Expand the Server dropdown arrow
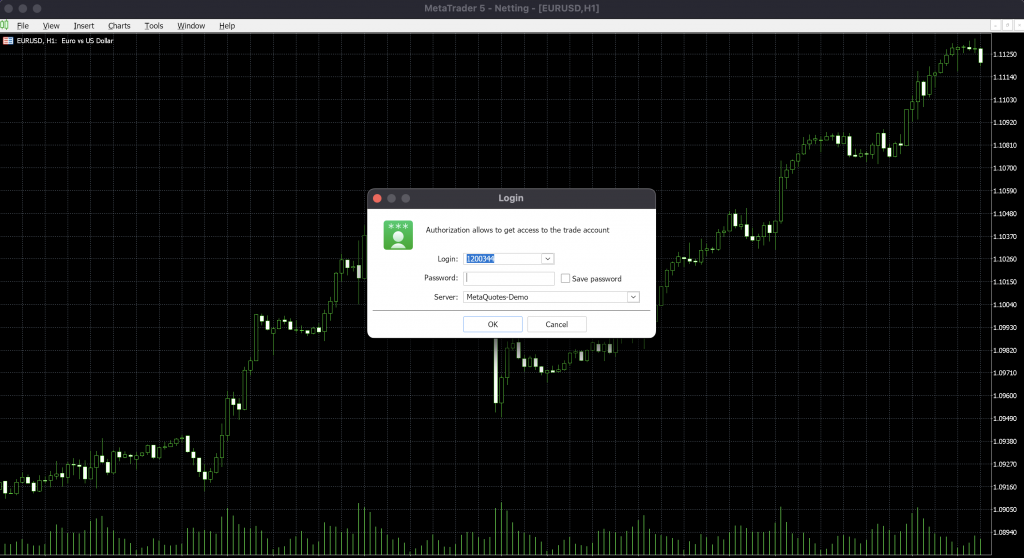This screenshot has width=1024, height=558. point(632,297)
